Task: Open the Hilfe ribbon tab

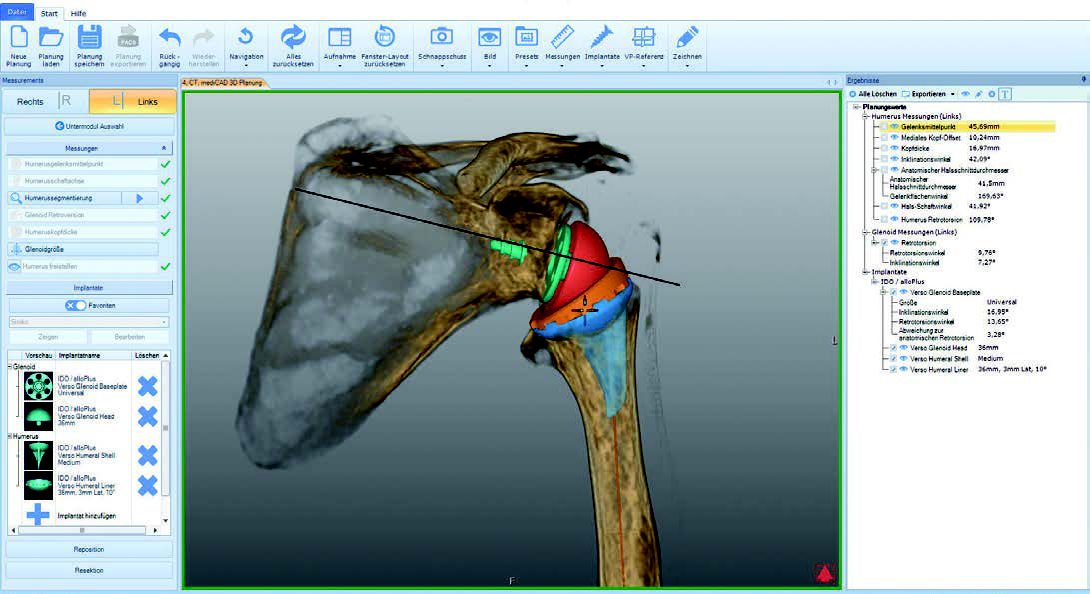Action: coord(78,13)
